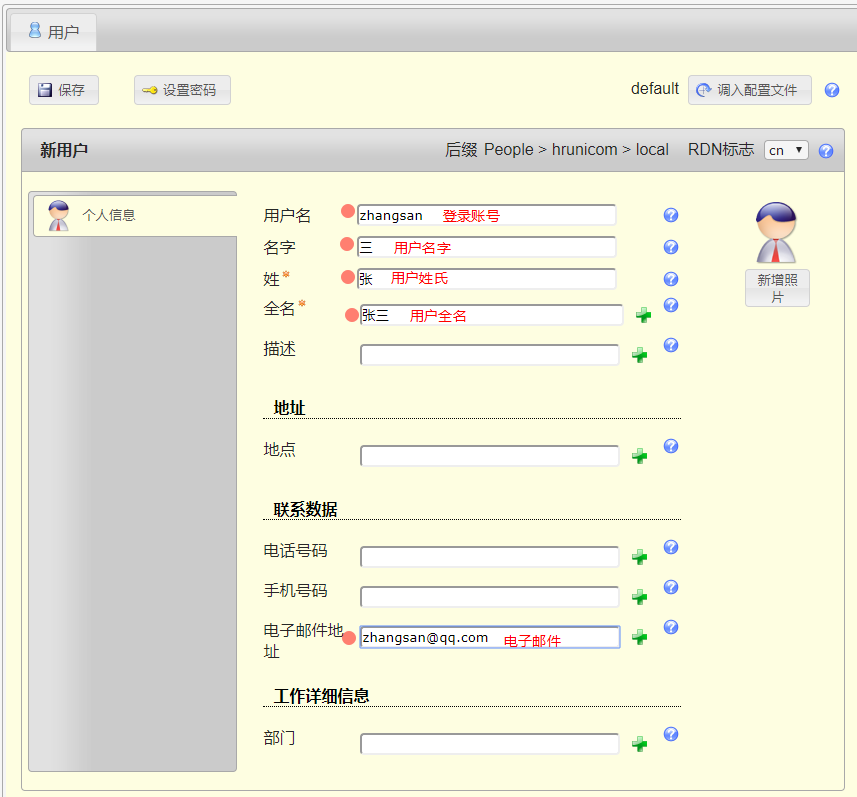
Task: Click 调入配置文件 button
Action: pyautogui.click(x=749, y=90)
